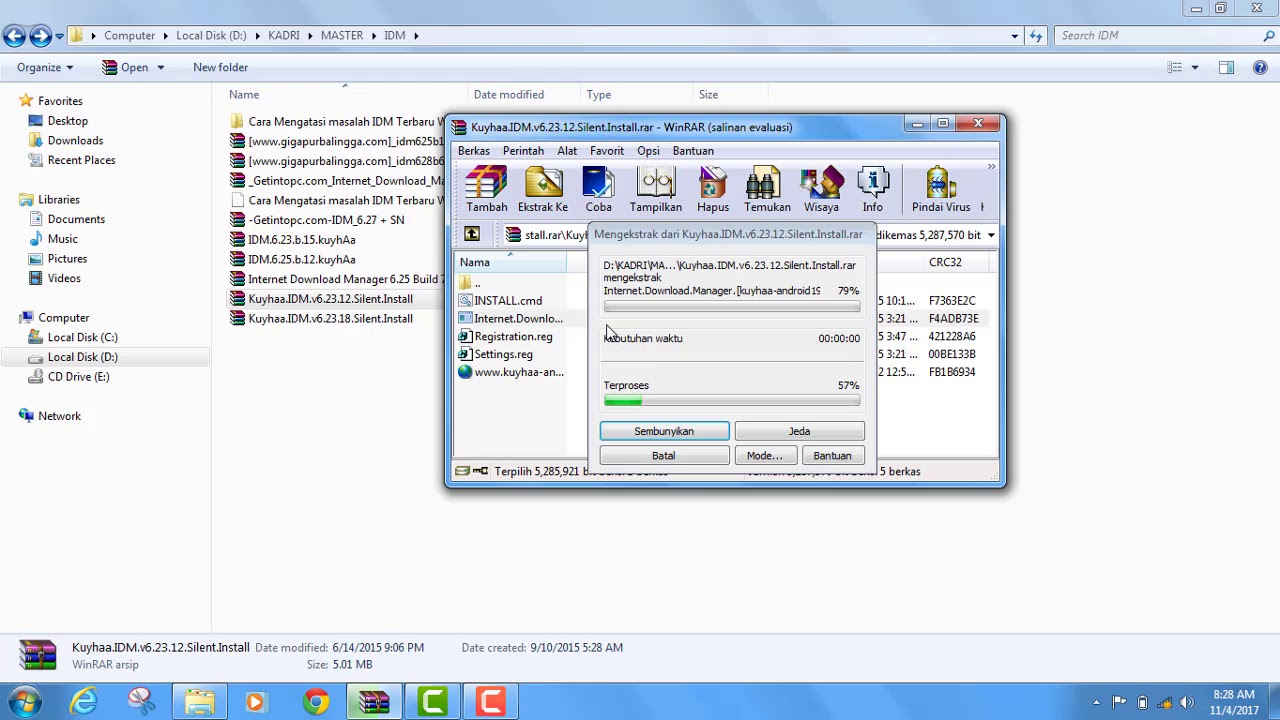Click the Nama column header in WinRAR

coord(510,263)
